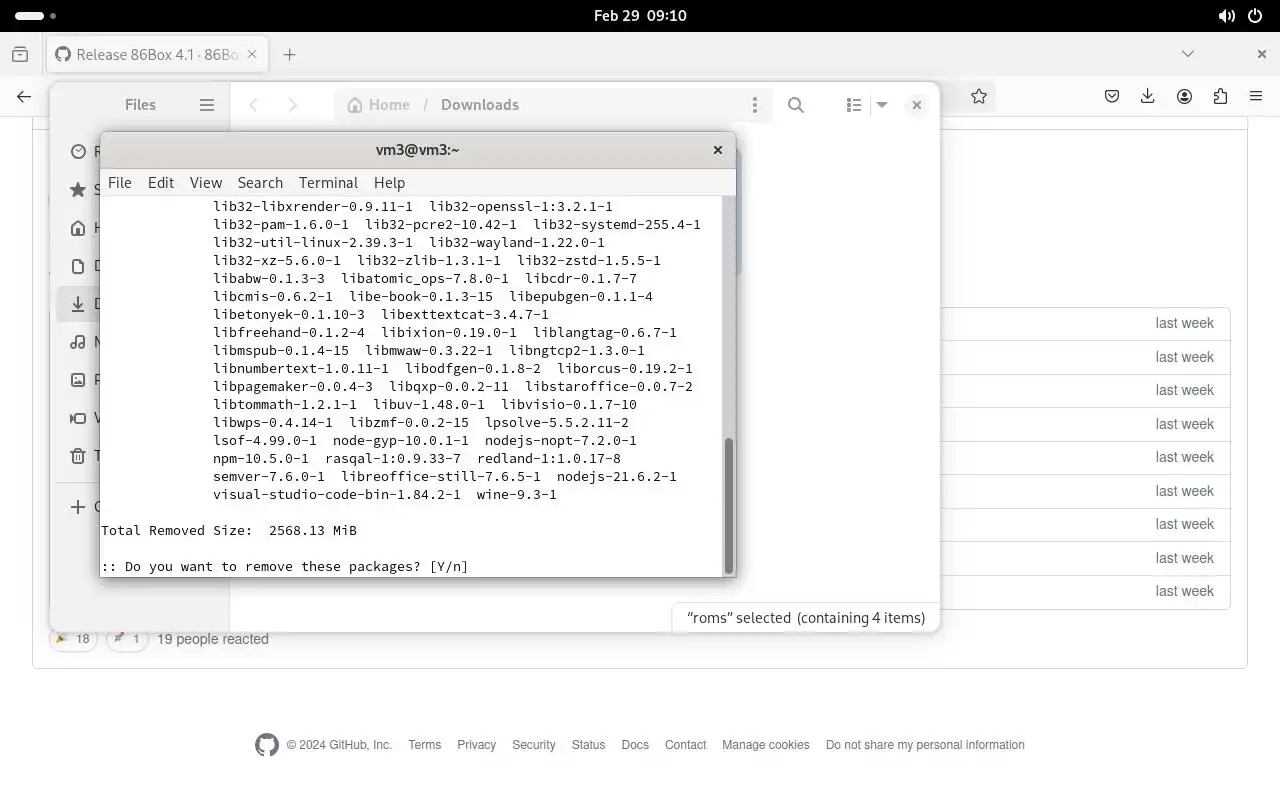Open the browser tab overview icon
Viewport: 1280px width, 800px height.
[x=20, y=55]
